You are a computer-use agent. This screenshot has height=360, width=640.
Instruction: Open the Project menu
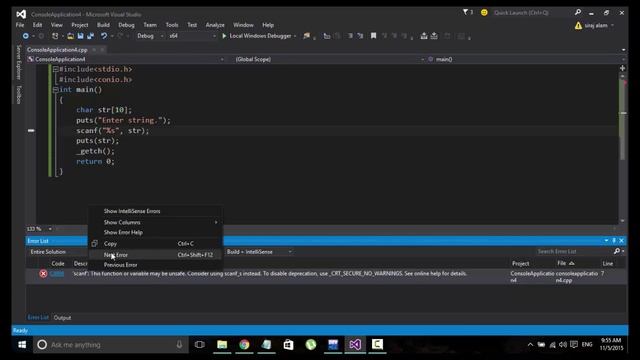tap(80, 25)
